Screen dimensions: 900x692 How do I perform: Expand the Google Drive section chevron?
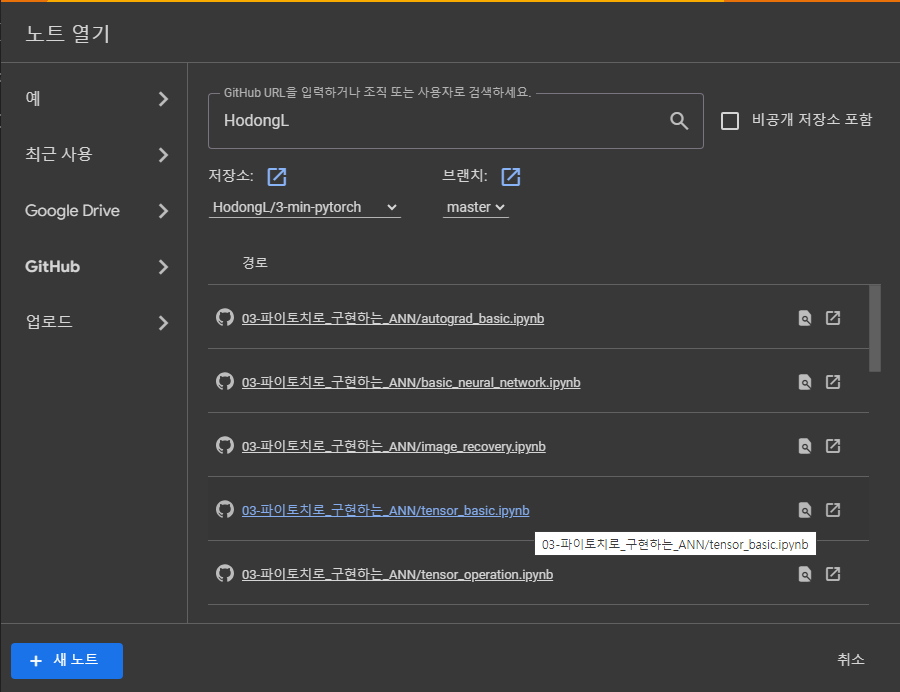(164, 211)
